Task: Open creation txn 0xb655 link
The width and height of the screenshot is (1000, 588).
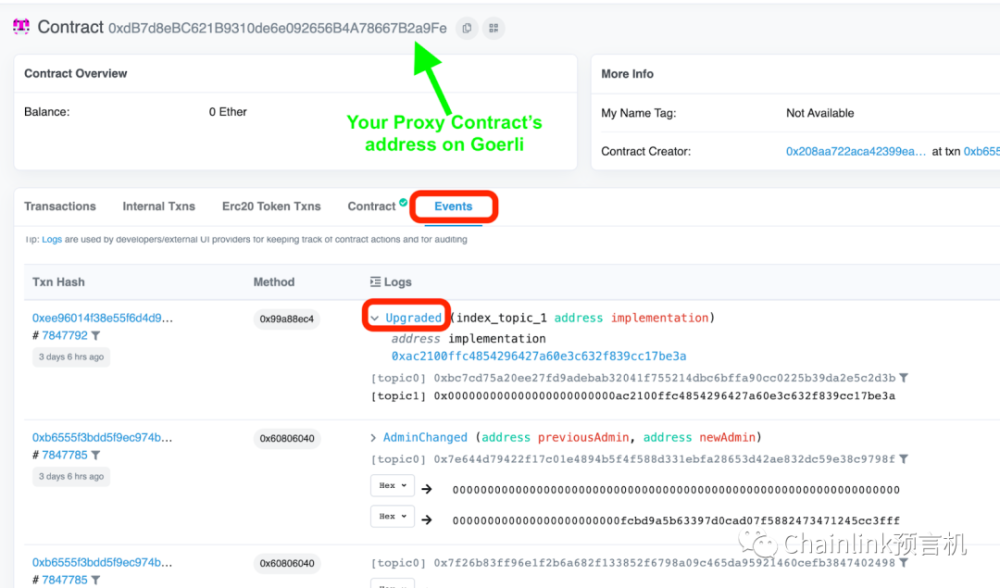Action: 982,151
